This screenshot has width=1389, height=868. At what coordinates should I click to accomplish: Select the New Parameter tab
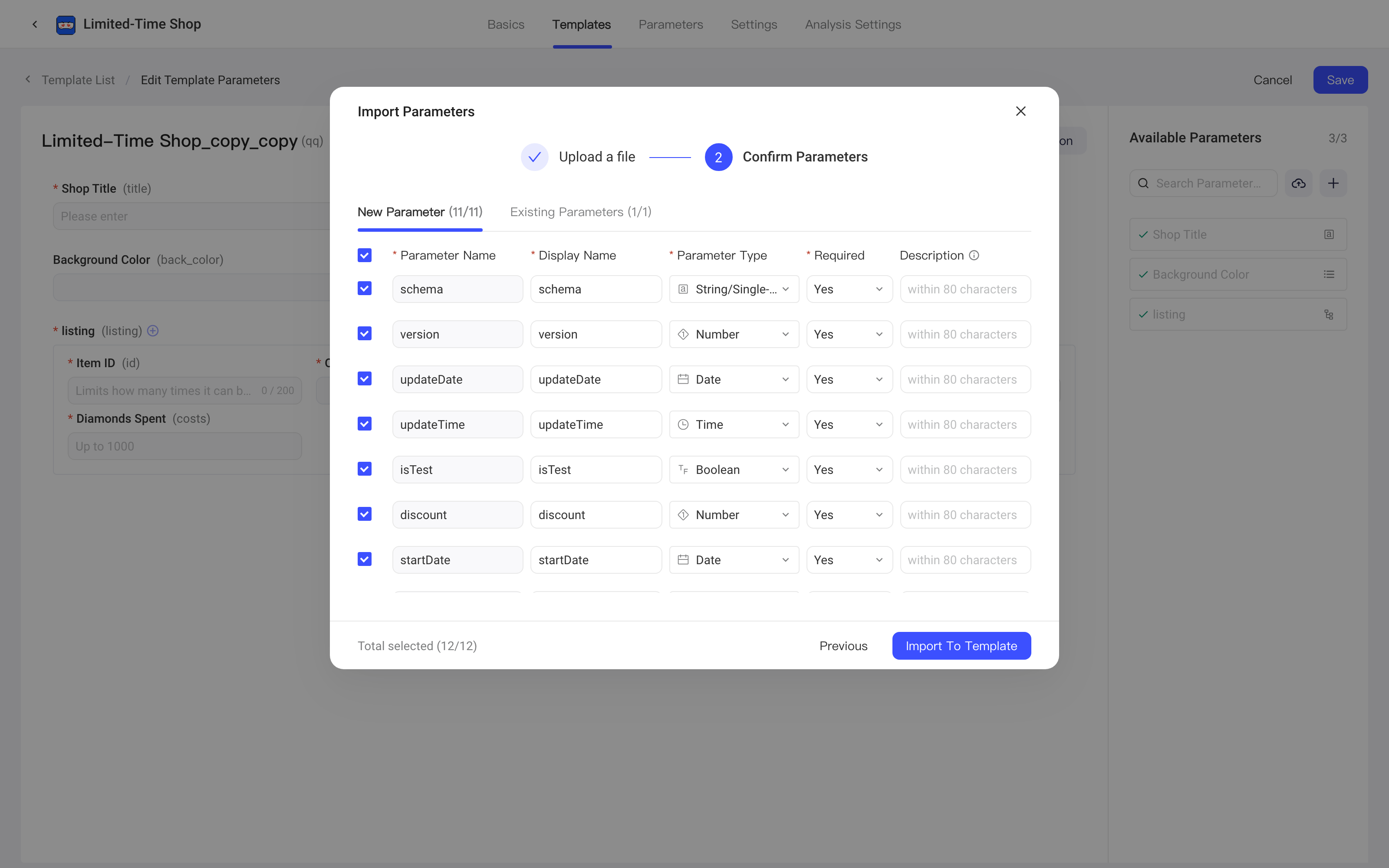click(x=420, y=212)
